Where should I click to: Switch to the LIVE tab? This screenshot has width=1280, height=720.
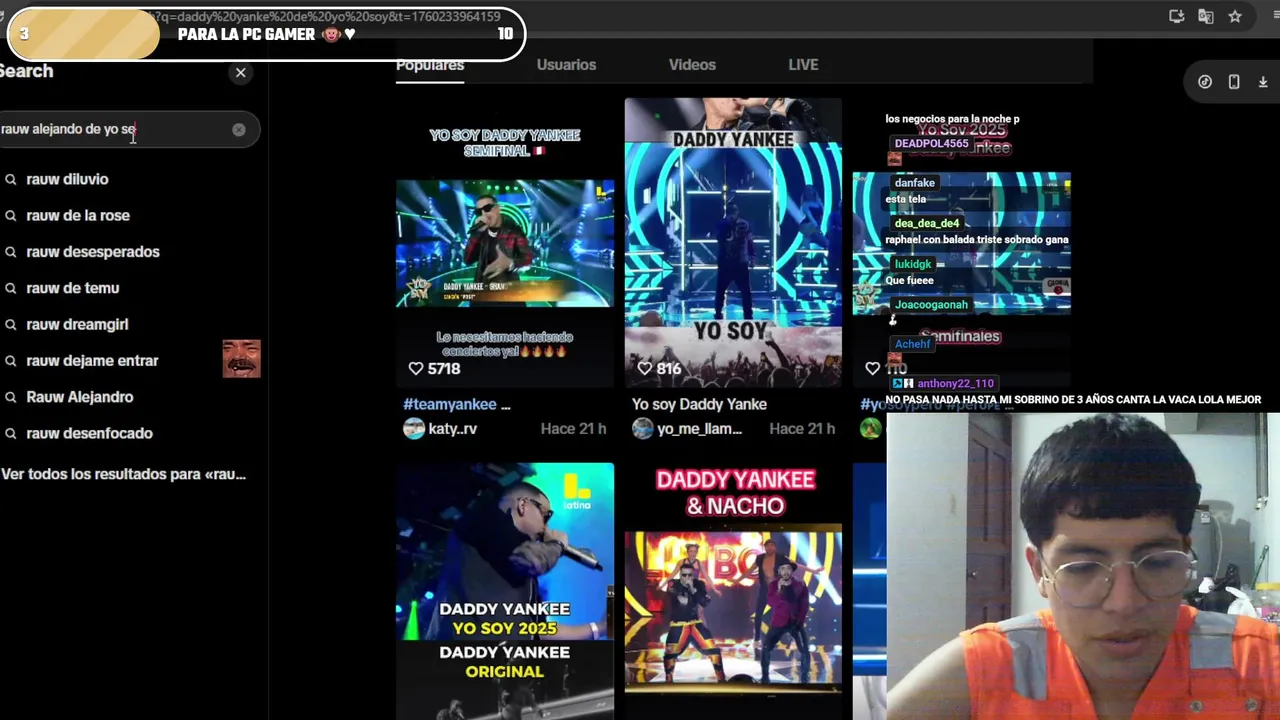803,65
